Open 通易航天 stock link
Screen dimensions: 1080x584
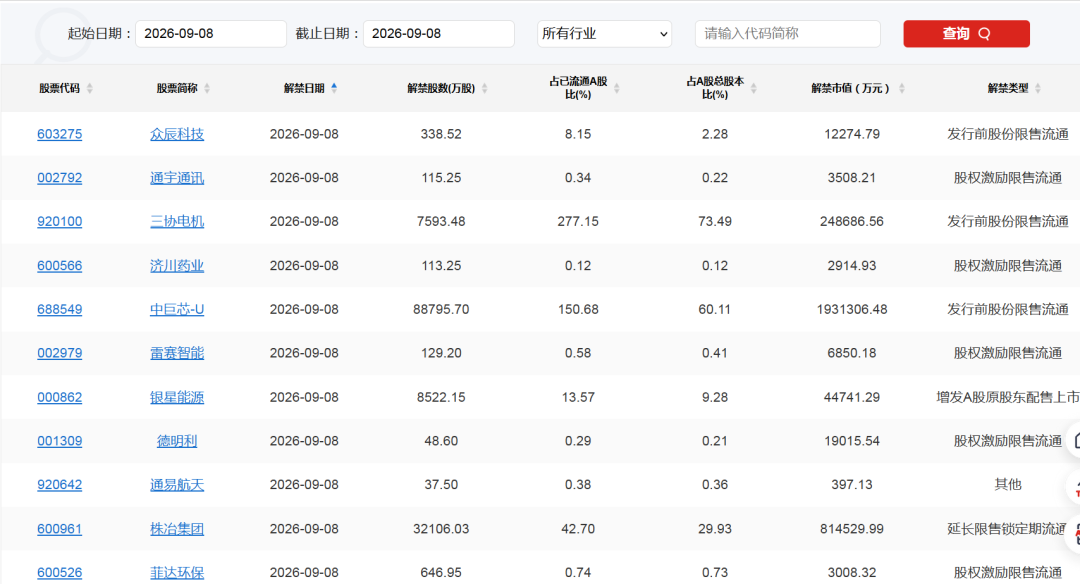point(177,485)
